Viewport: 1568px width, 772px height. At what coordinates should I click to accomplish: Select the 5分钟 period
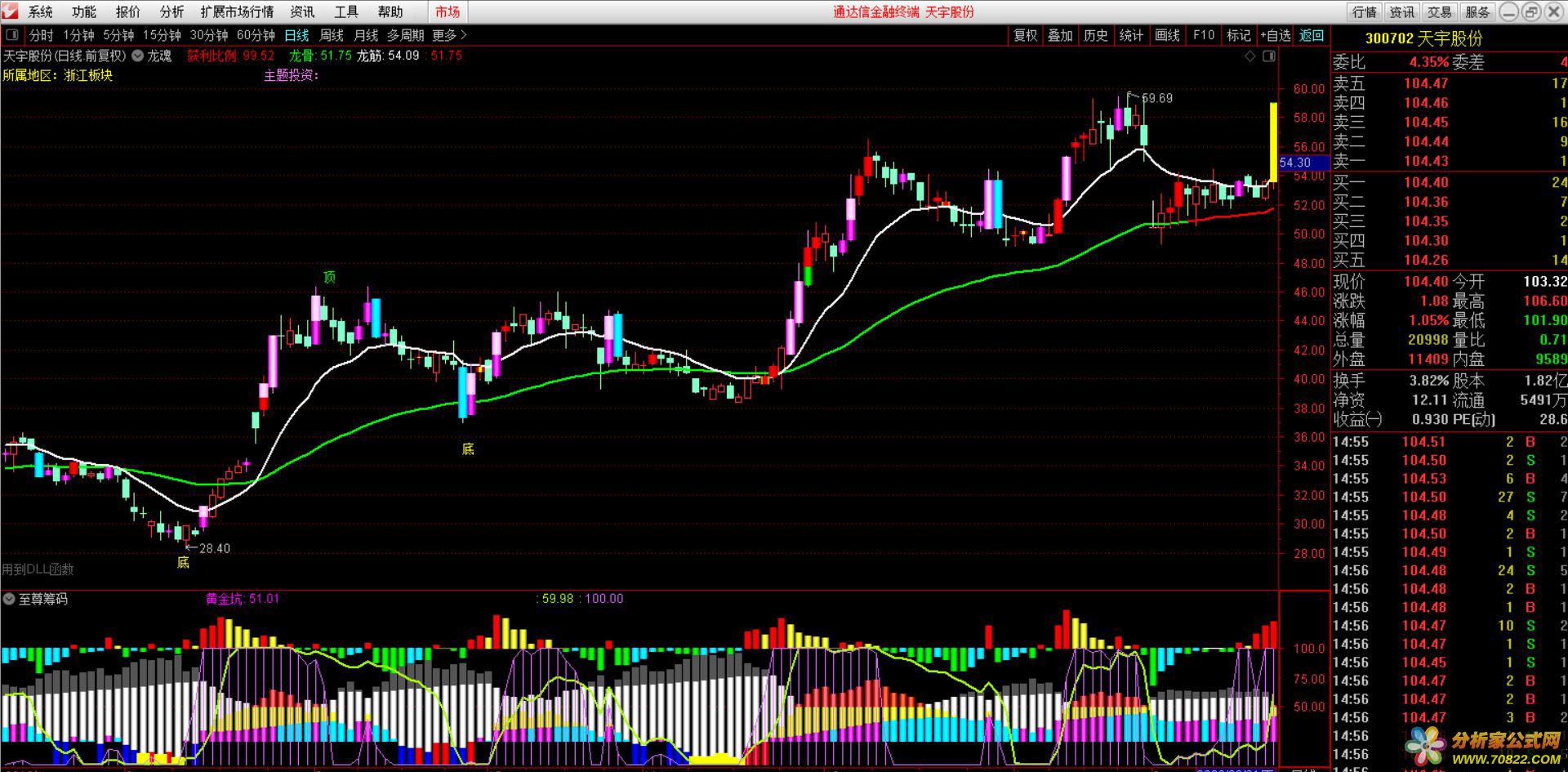coord(118,35)
